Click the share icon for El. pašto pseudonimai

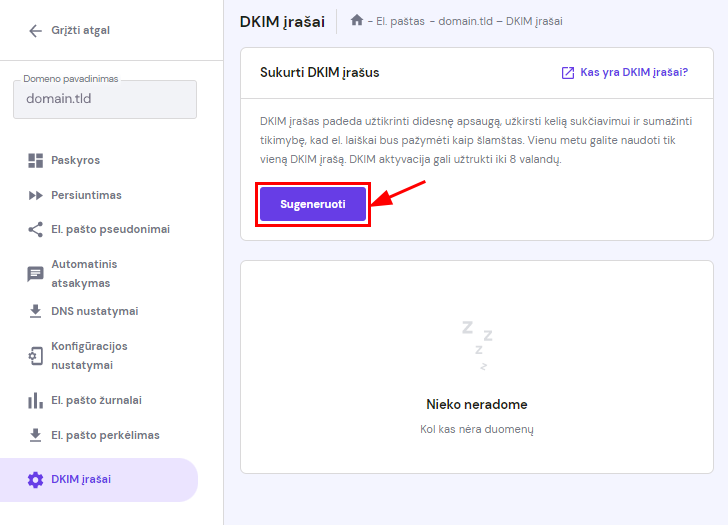pyautogui.click(x=36, y=229)
